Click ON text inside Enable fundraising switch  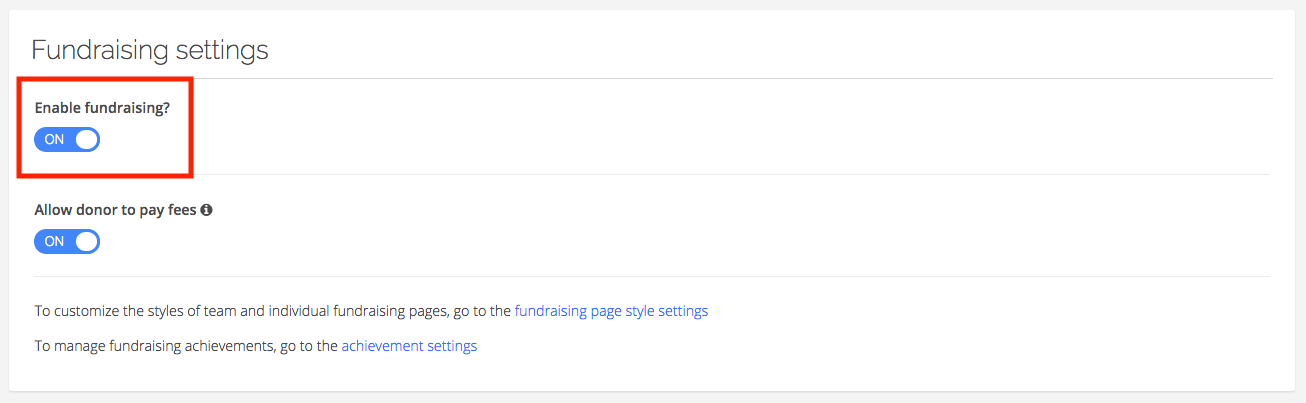pyautogui.click(x=54, y=140)
